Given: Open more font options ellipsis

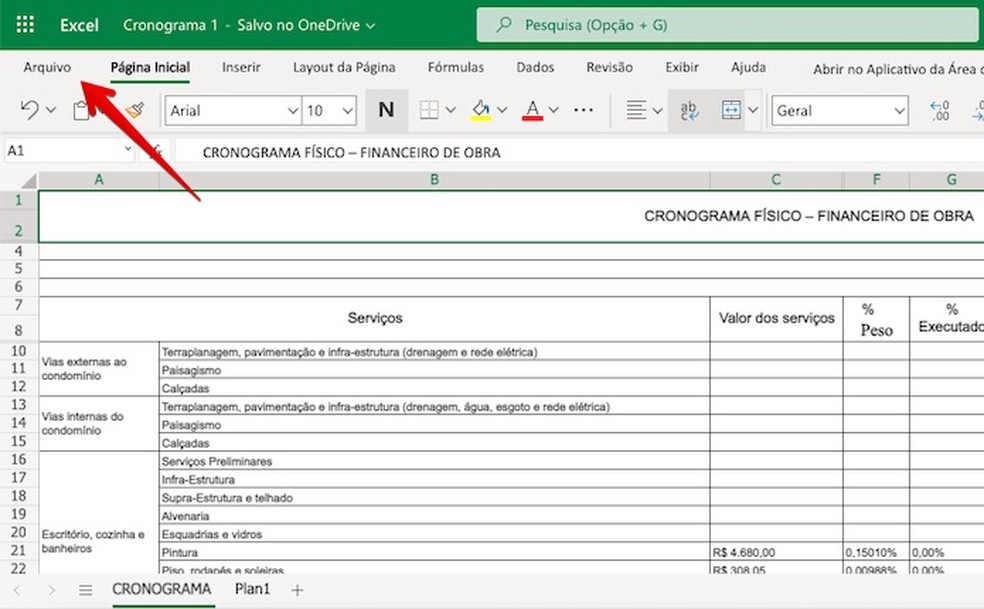Looking at the screenshot, I should pos(584,110).
